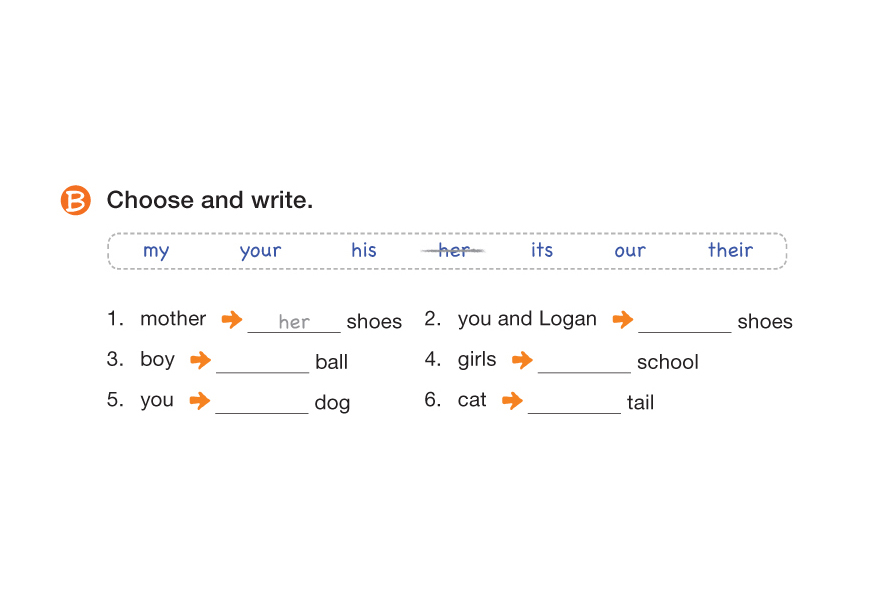Click the orange B section icon
This screenshot has height=612, width=873.
click(x=75, y=200)
